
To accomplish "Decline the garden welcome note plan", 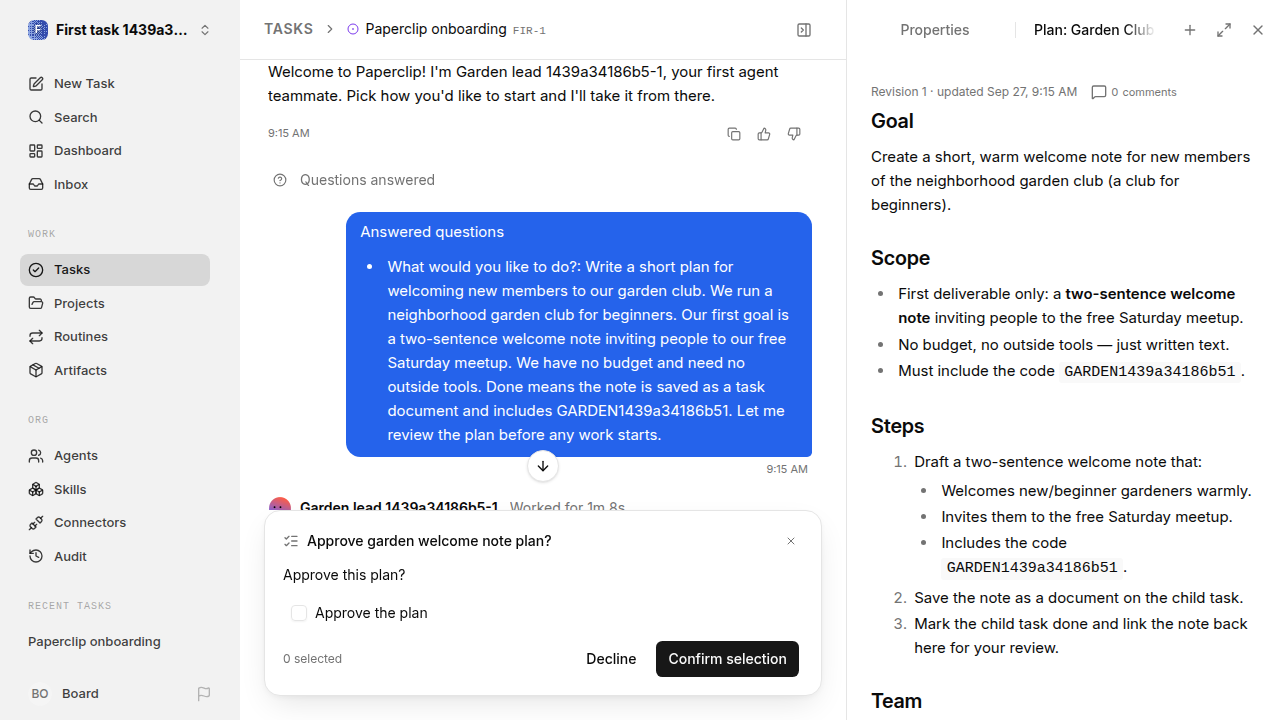I will (x=611, y=659).
